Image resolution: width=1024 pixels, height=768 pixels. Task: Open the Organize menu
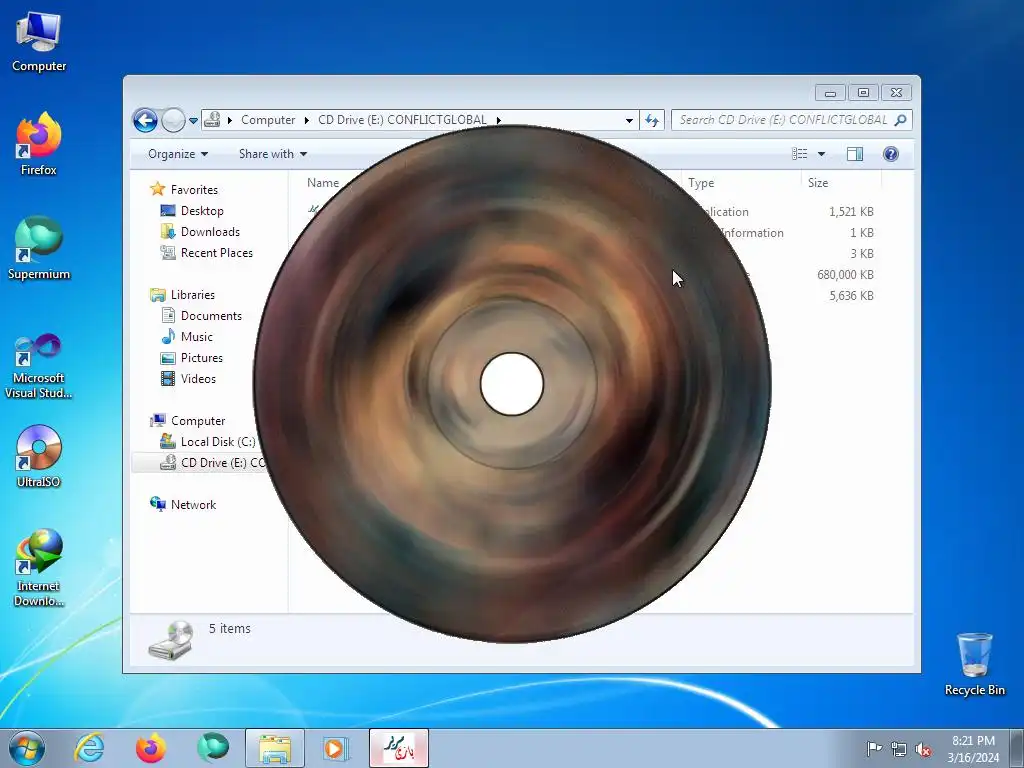178,154
